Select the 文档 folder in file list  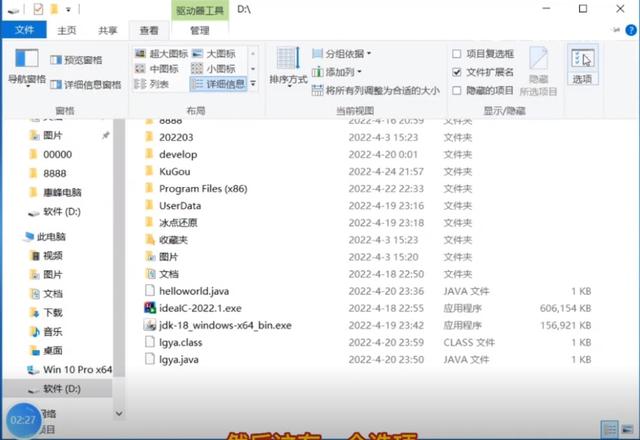(169, 274)
